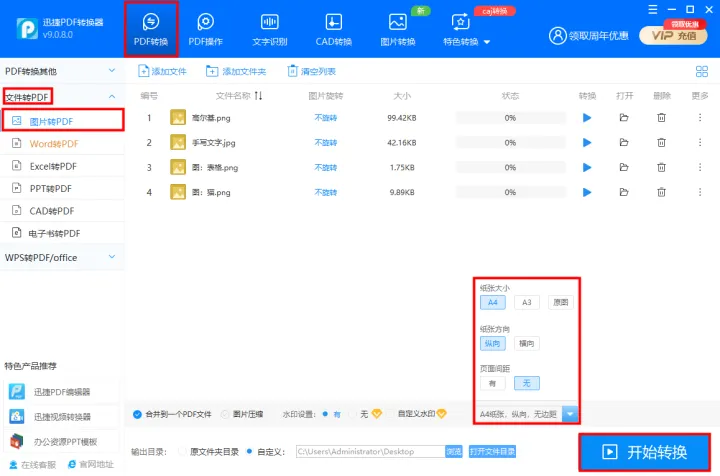720x476 pixels.
Task: Open the PDF转换 tab
Action: tap(151, 29)
